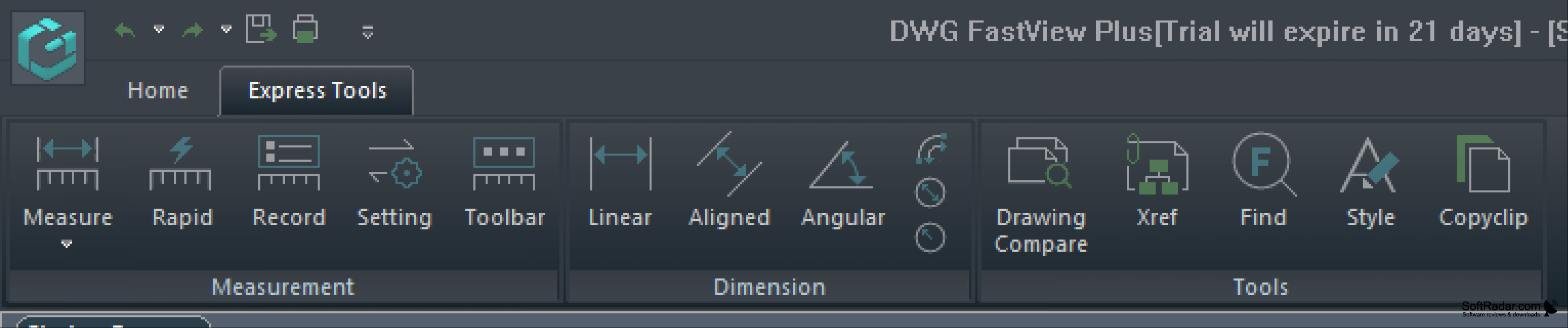Select the Aligned dimension tool
Viewport: 1568px width, 328px height.
pyautogui.click(x=729, y=163)
